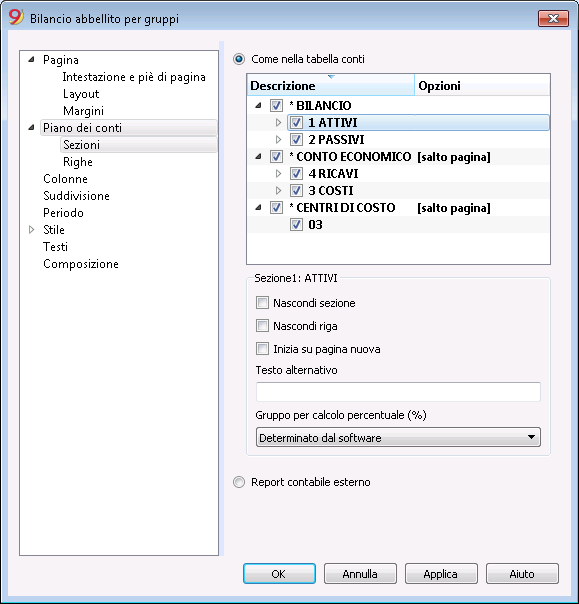The height and width of the screenshot is (604, 579).
Task: Expand the Stile tree item
Action: coord(32,230)
